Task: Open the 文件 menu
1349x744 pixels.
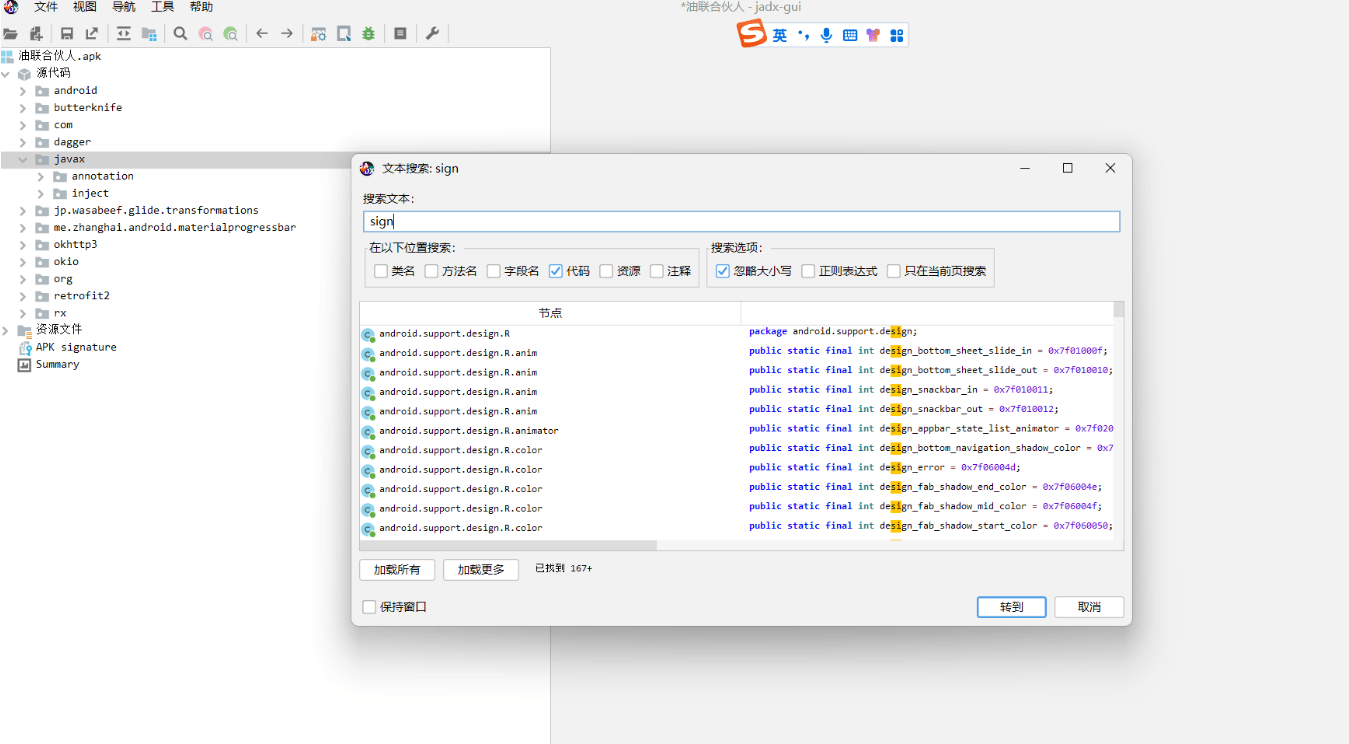Action: [45, 7]
